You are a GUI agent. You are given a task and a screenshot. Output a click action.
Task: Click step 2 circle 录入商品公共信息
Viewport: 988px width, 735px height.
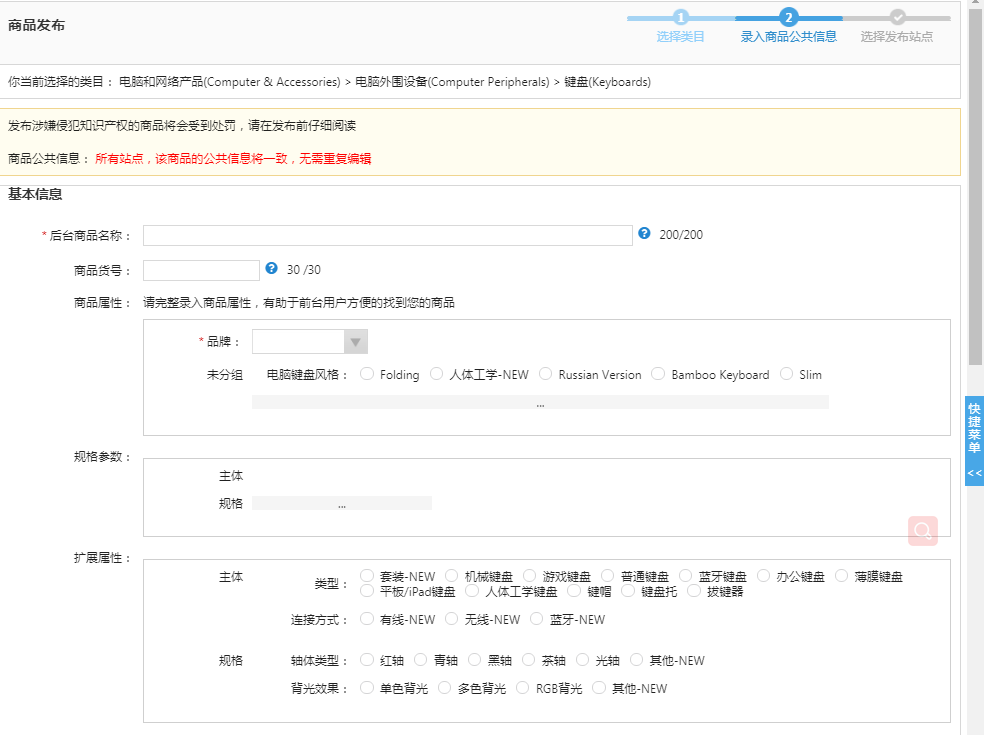click(788, 17)
